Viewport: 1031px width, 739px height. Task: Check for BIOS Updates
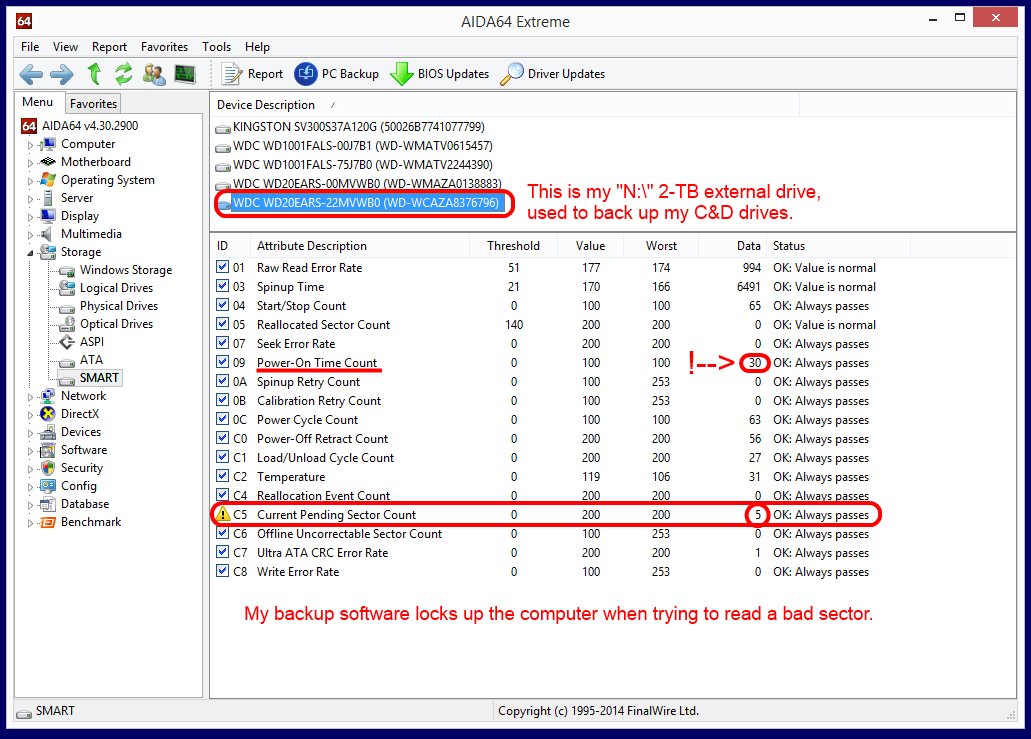439,74
